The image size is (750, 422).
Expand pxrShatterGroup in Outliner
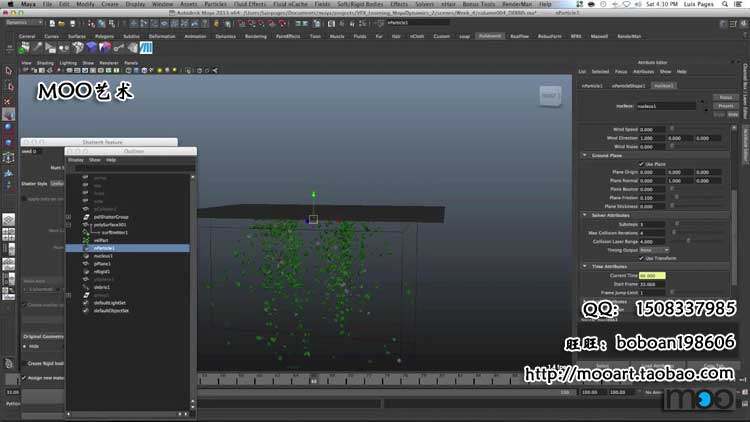(68, 217)
